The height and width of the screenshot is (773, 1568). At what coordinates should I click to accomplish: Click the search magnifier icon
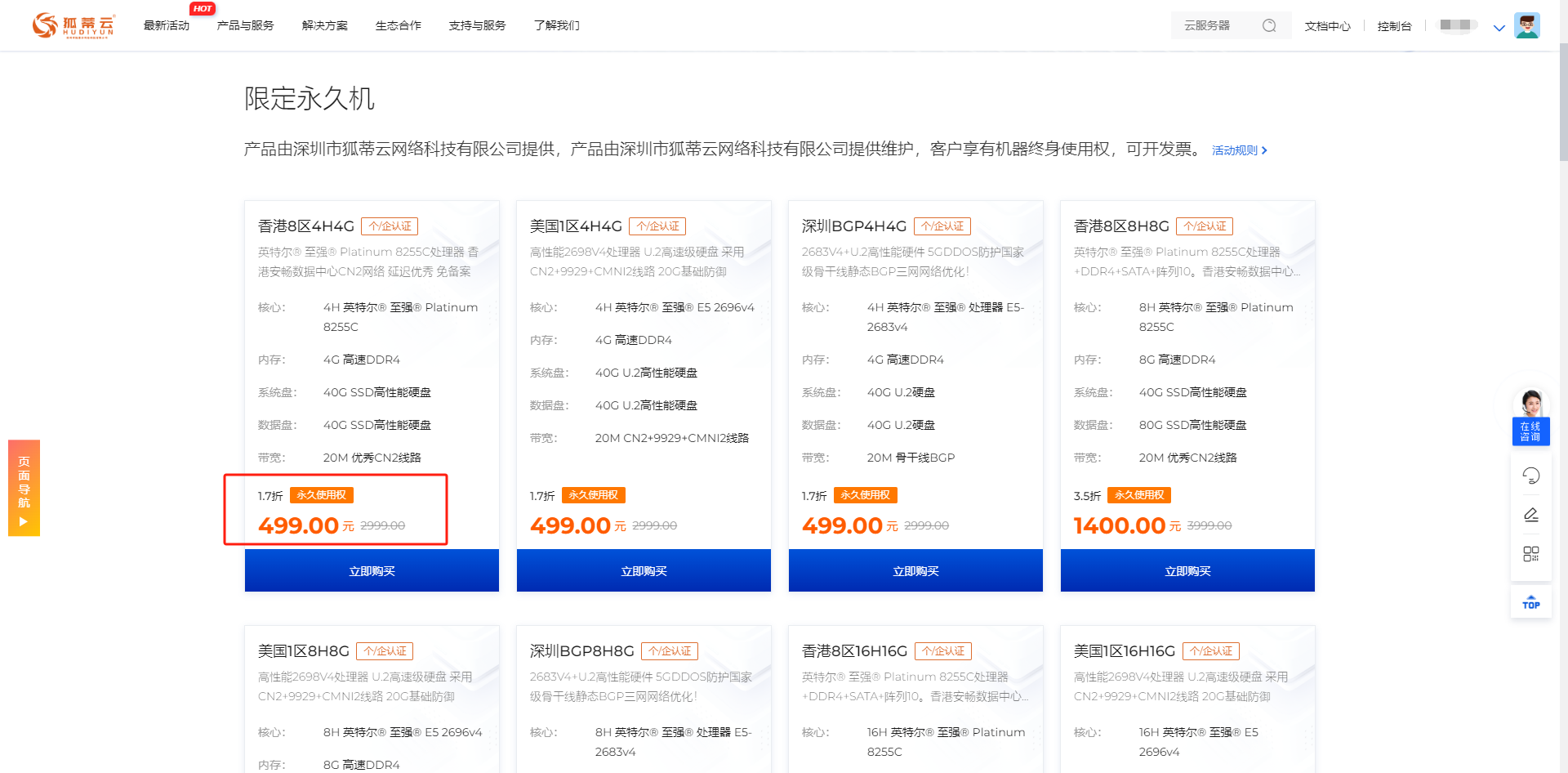[x=1269, y=26]
